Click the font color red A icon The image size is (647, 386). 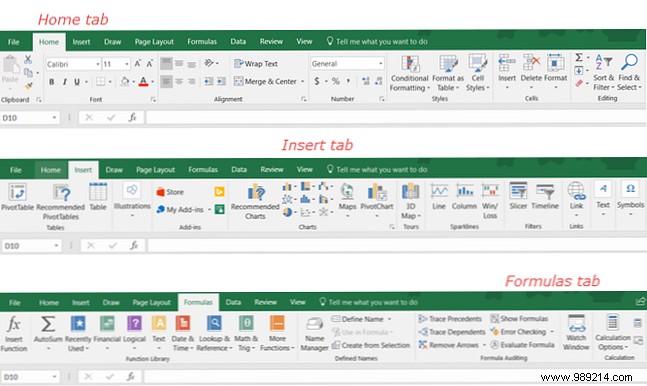[143, 82]
